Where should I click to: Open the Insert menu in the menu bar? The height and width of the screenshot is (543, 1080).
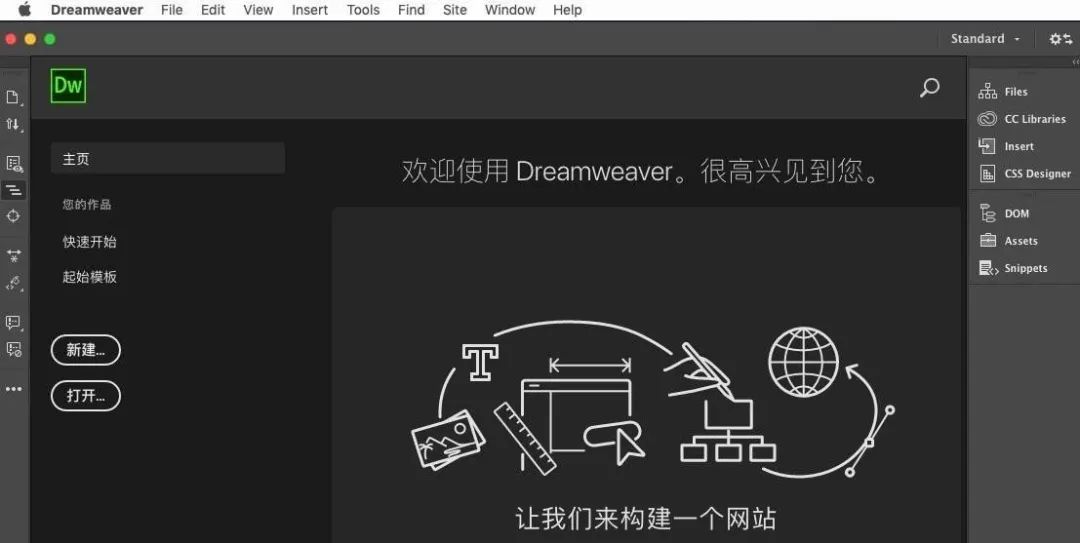pyautogui.click(x=309, y=10)
